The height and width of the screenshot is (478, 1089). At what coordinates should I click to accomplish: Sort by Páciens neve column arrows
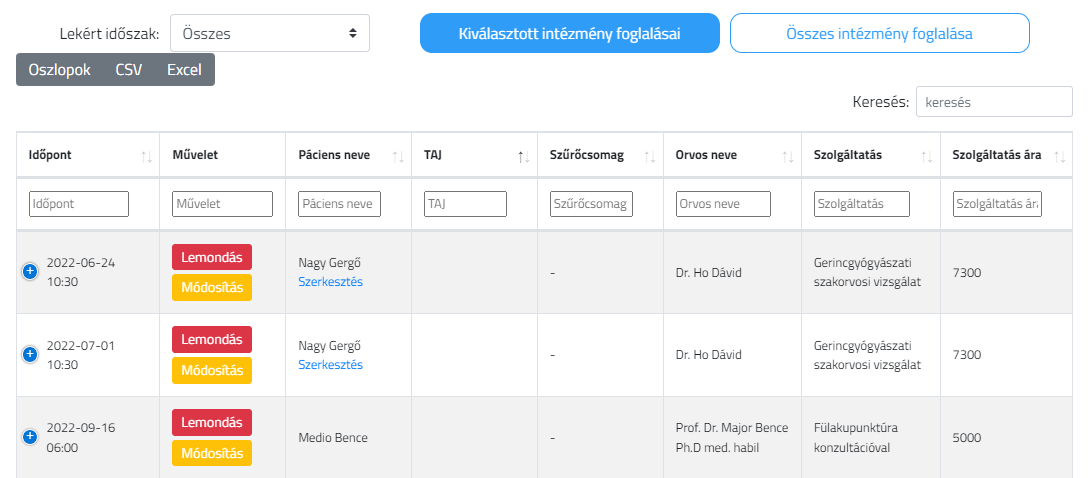tap(398, 157)
